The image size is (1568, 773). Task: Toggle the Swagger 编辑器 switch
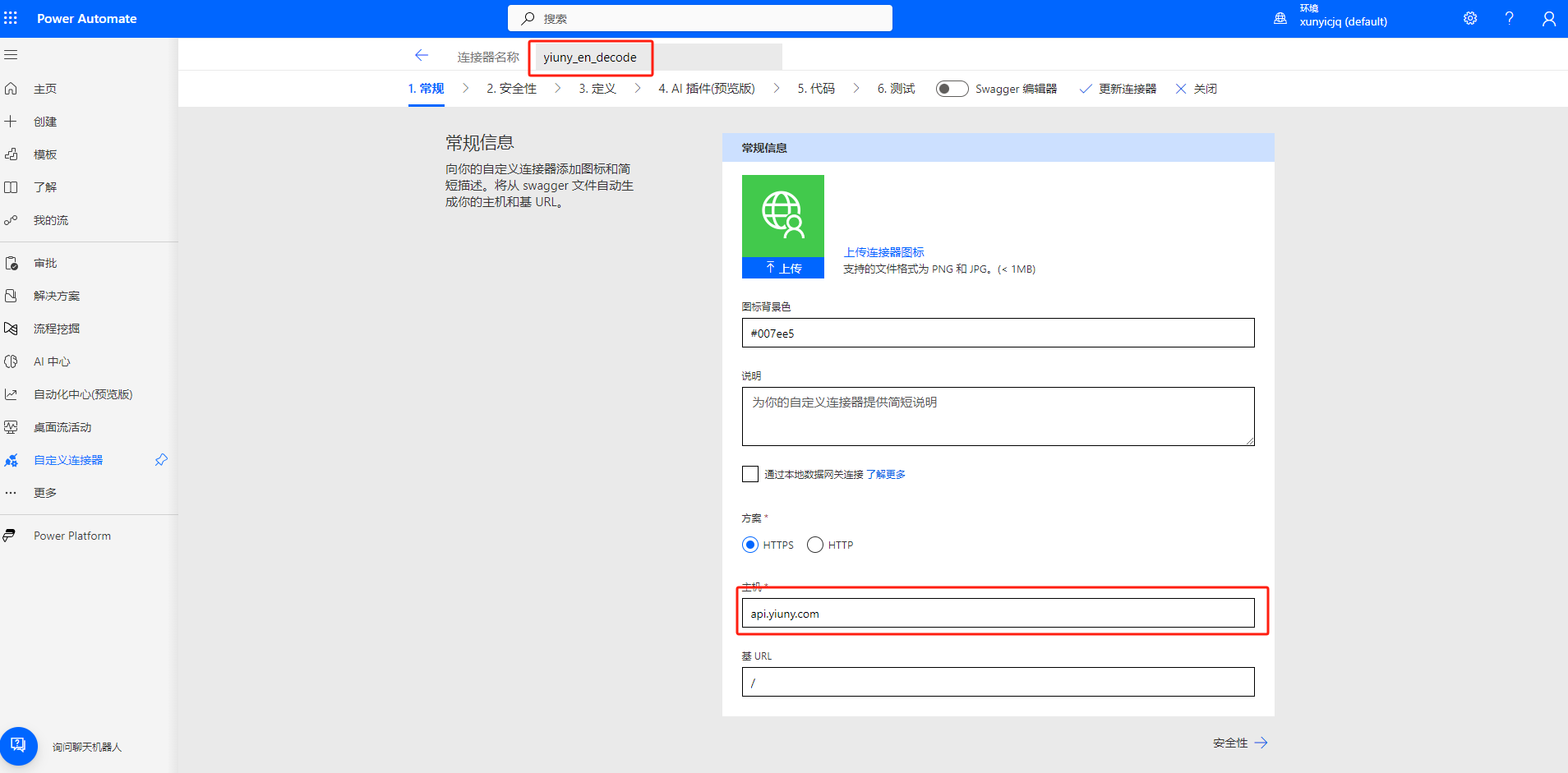[x=952, y=89]
